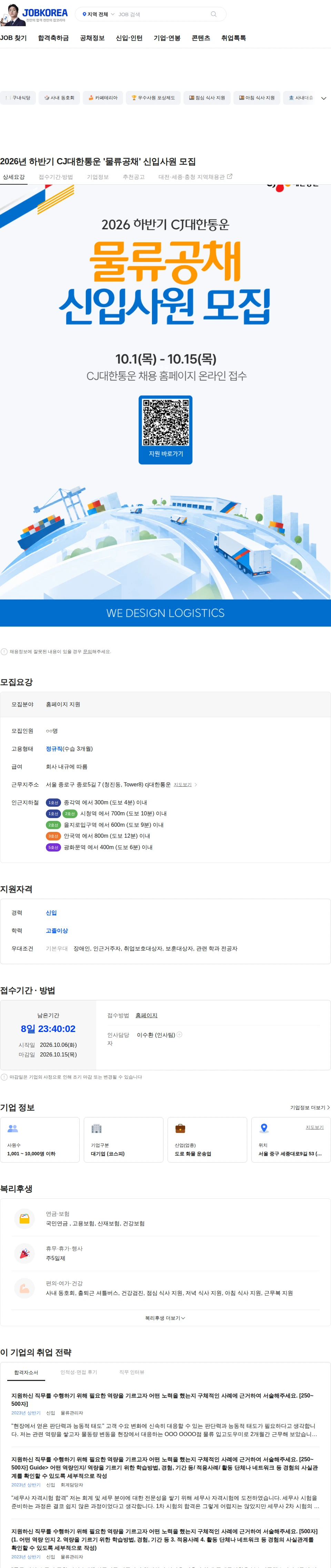Click the 휴무·휴가·행사 party icon
Screen dimensions: 331x1568
[24, 1253]
